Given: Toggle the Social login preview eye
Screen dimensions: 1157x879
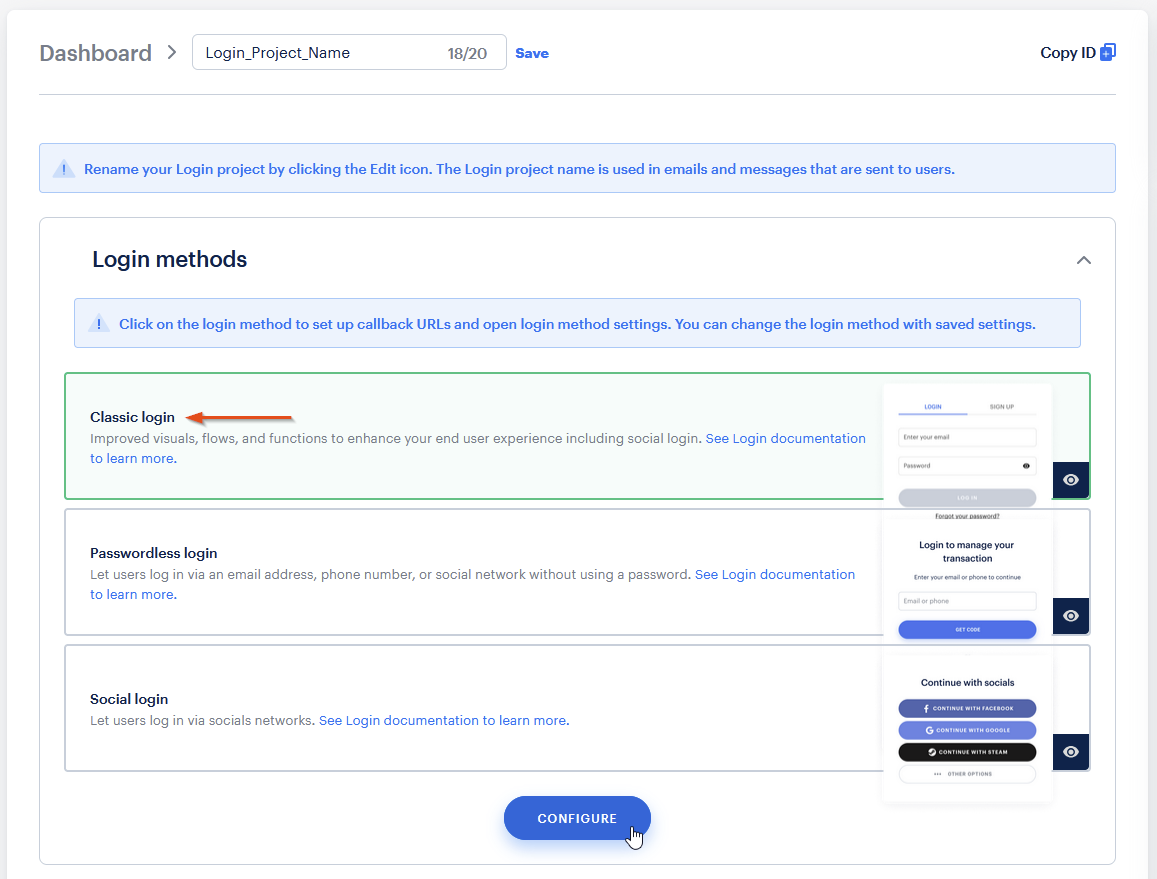Looking at the screenshot, I should point(1071,751).
